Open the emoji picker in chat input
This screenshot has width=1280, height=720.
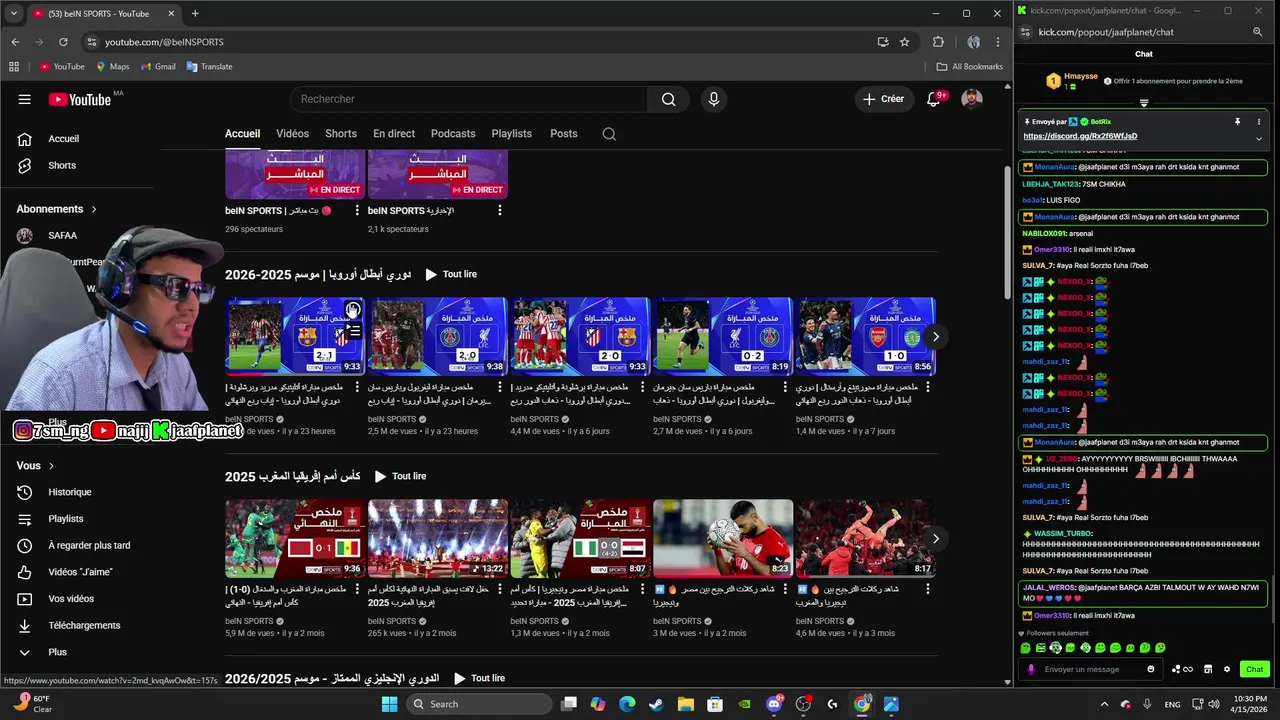tap(1151, 669)
